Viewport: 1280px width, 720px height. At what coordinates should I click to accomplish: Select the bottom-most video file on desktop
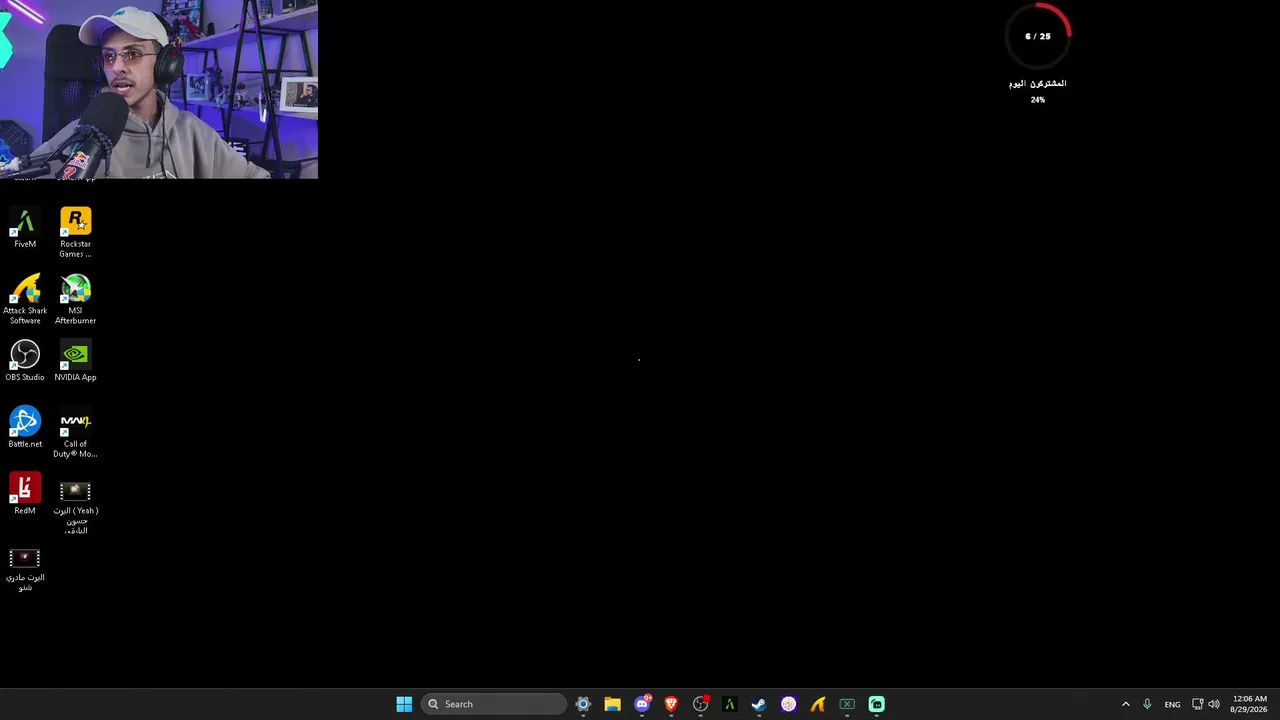point(25,569)
